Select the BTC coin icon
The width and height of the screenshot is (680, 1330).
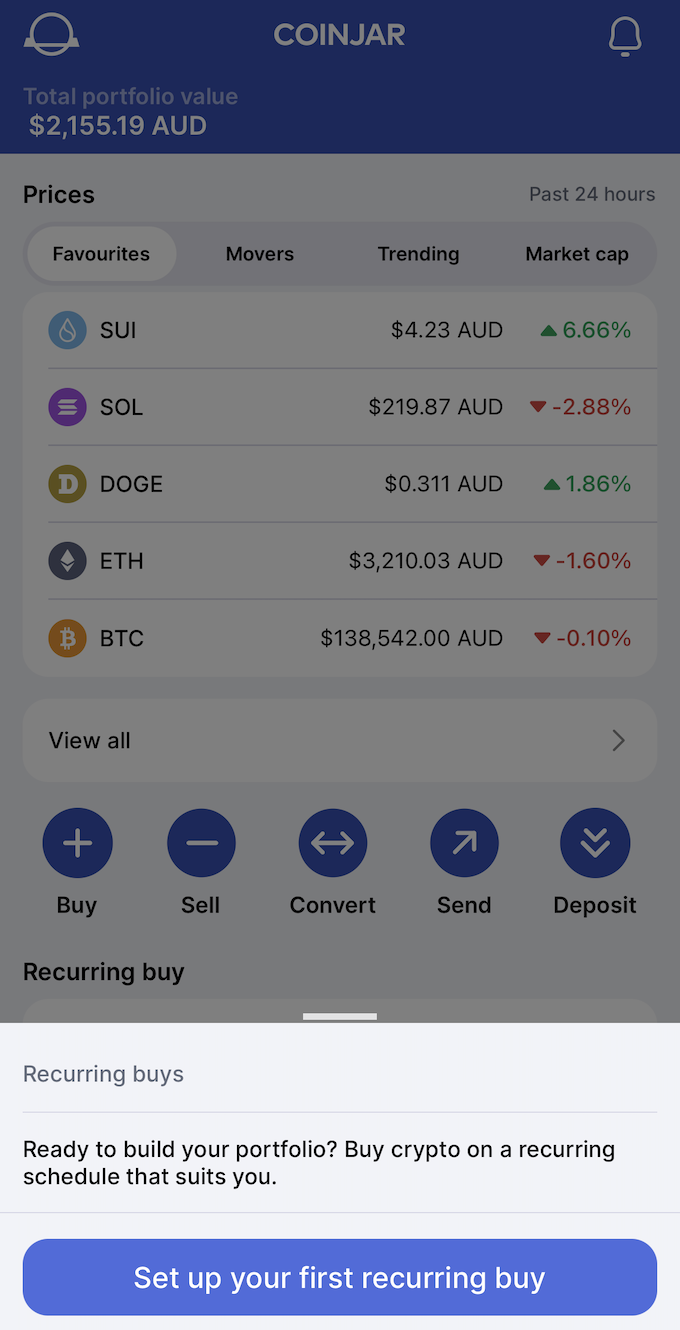point(66,637)
